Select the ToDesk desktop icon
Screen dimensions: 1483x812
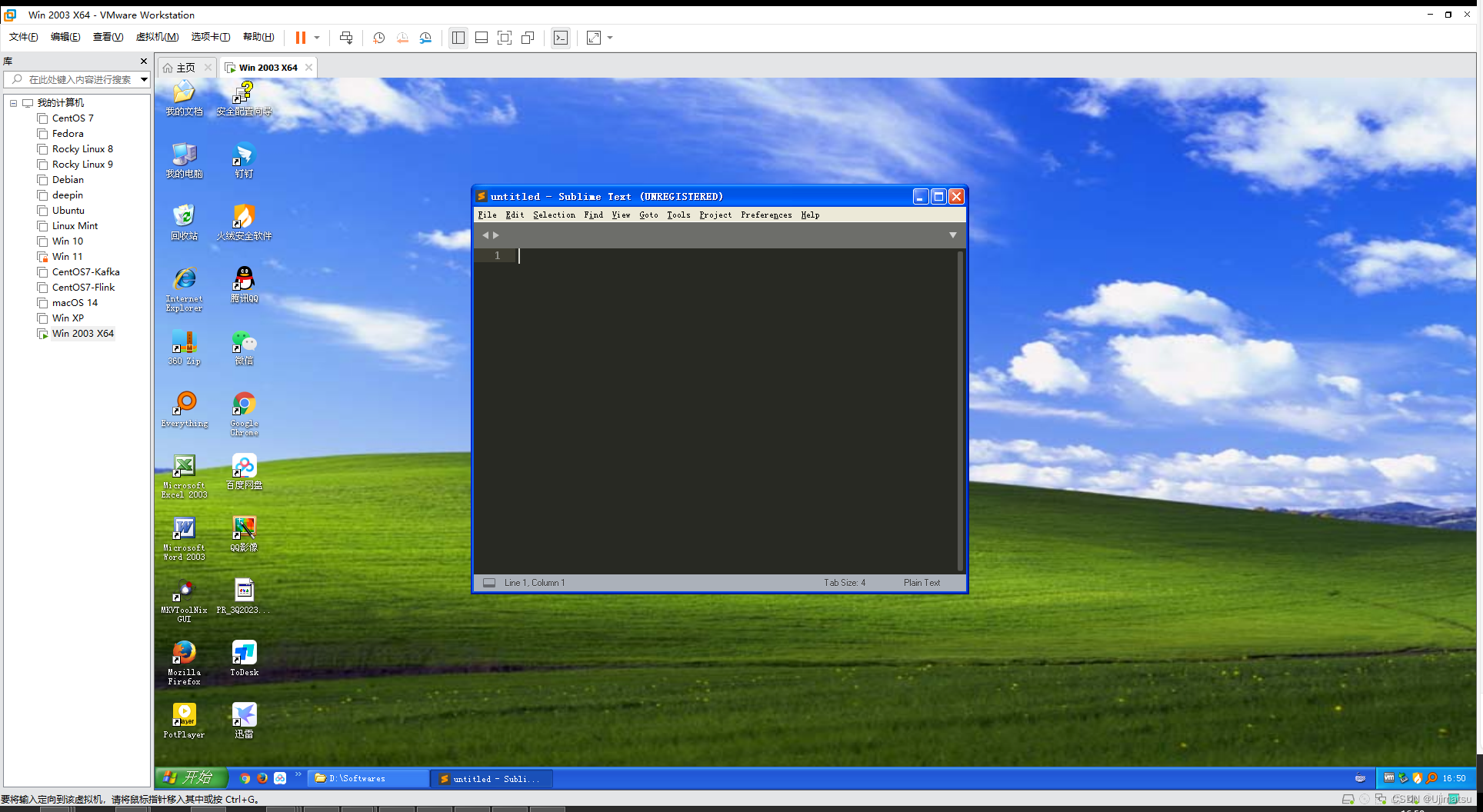244,658
